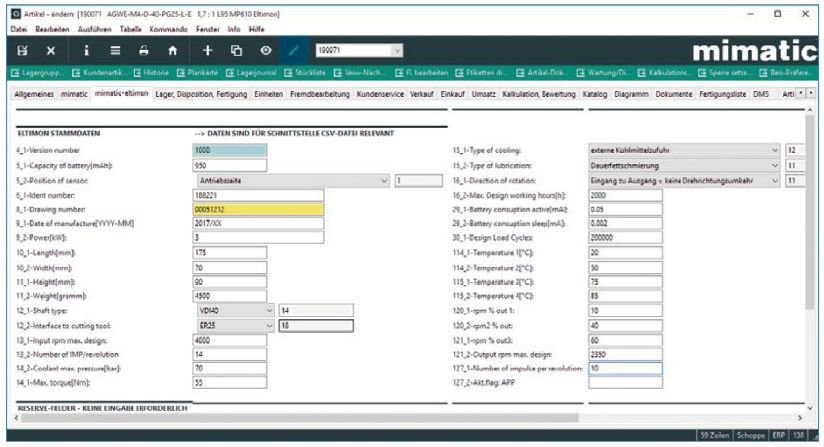Click the eye view icon in toolbar

pyautogui.click(x=266, y=50)
